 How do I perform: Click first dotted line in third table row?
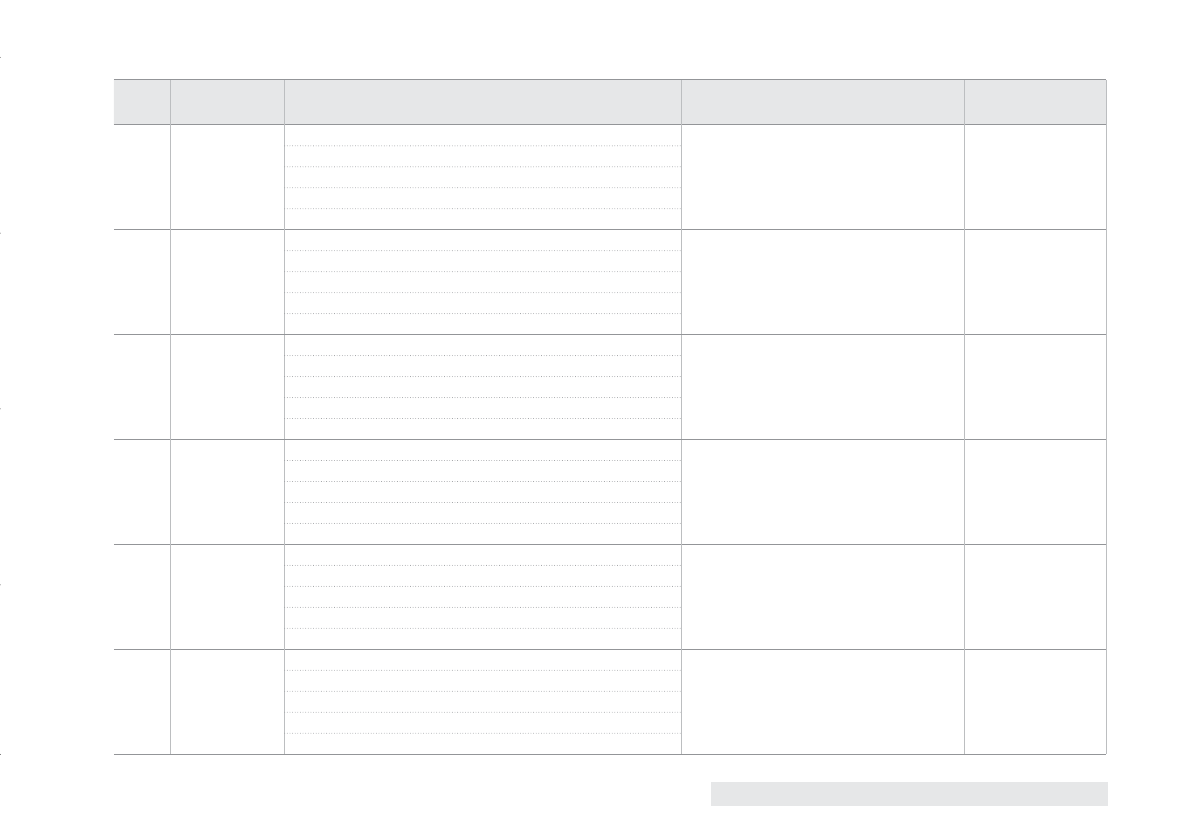(x=483, y=355)
